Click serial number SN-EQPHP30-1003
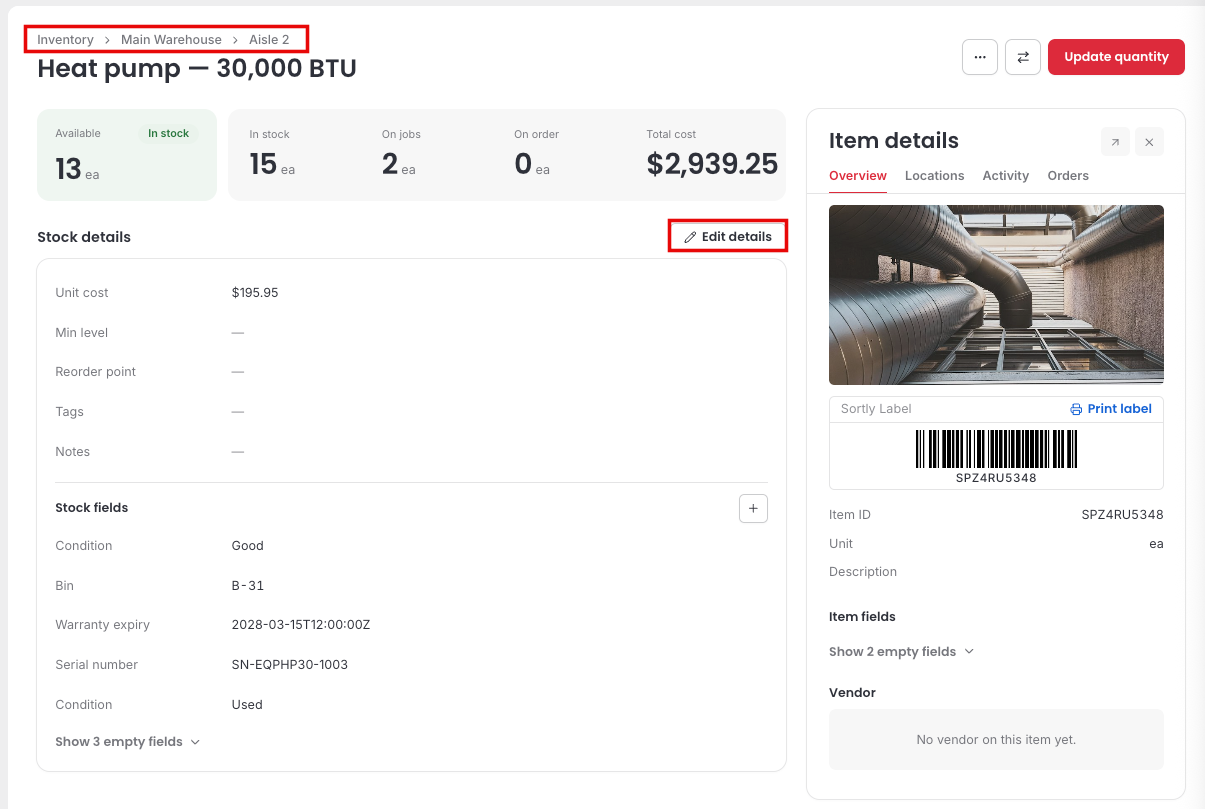This screenshot has width=1205, height=809. point(290,665)
